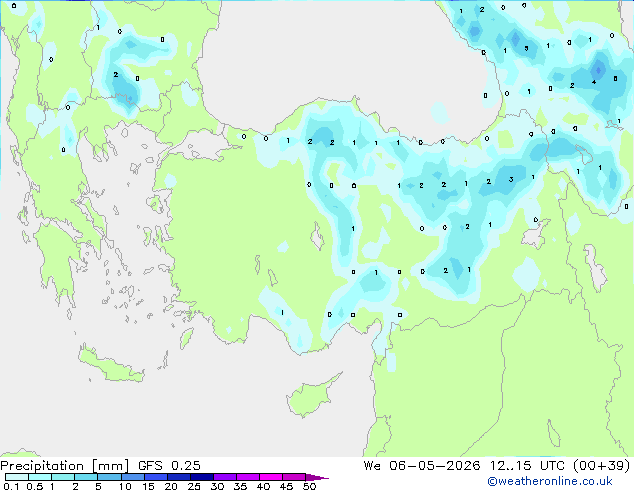Click the 20–25 mm dark blue legend swatch
The image size is (634, 490).
178,477
